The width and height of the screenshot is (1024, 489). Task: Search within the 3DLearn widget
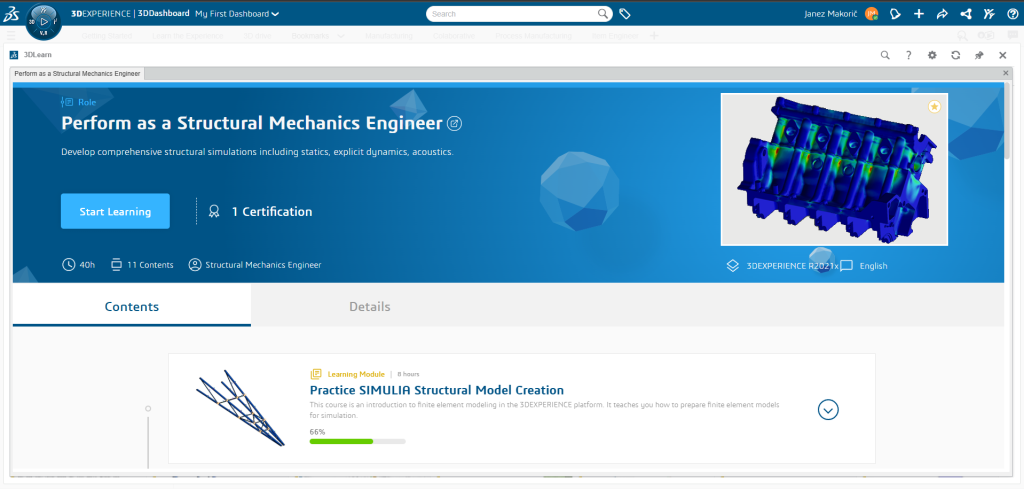pyautogui.click(x=885, y=55)
